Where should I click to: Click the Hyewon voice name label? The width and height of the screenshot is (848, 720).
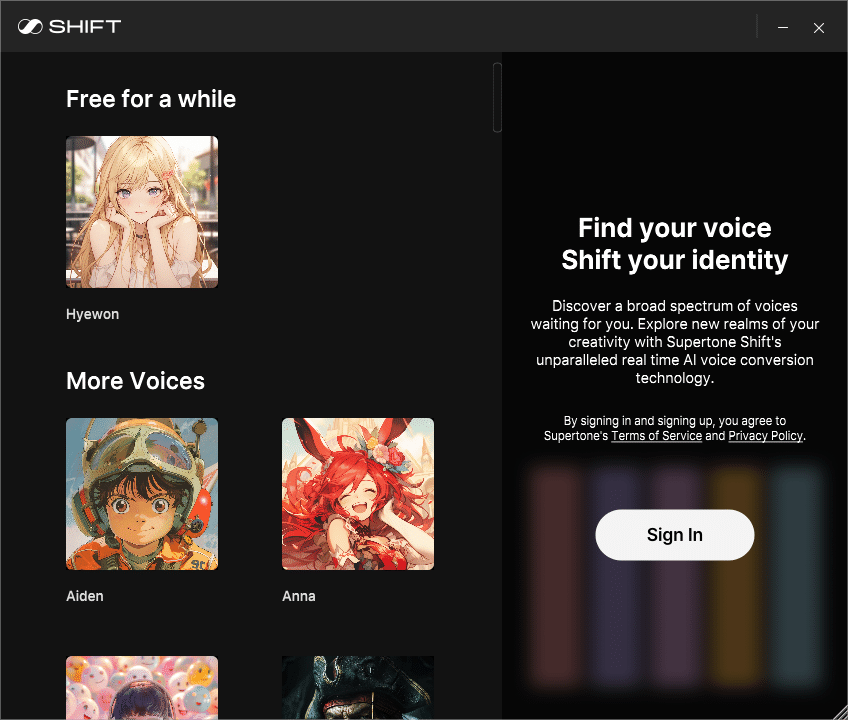point(92,313)
